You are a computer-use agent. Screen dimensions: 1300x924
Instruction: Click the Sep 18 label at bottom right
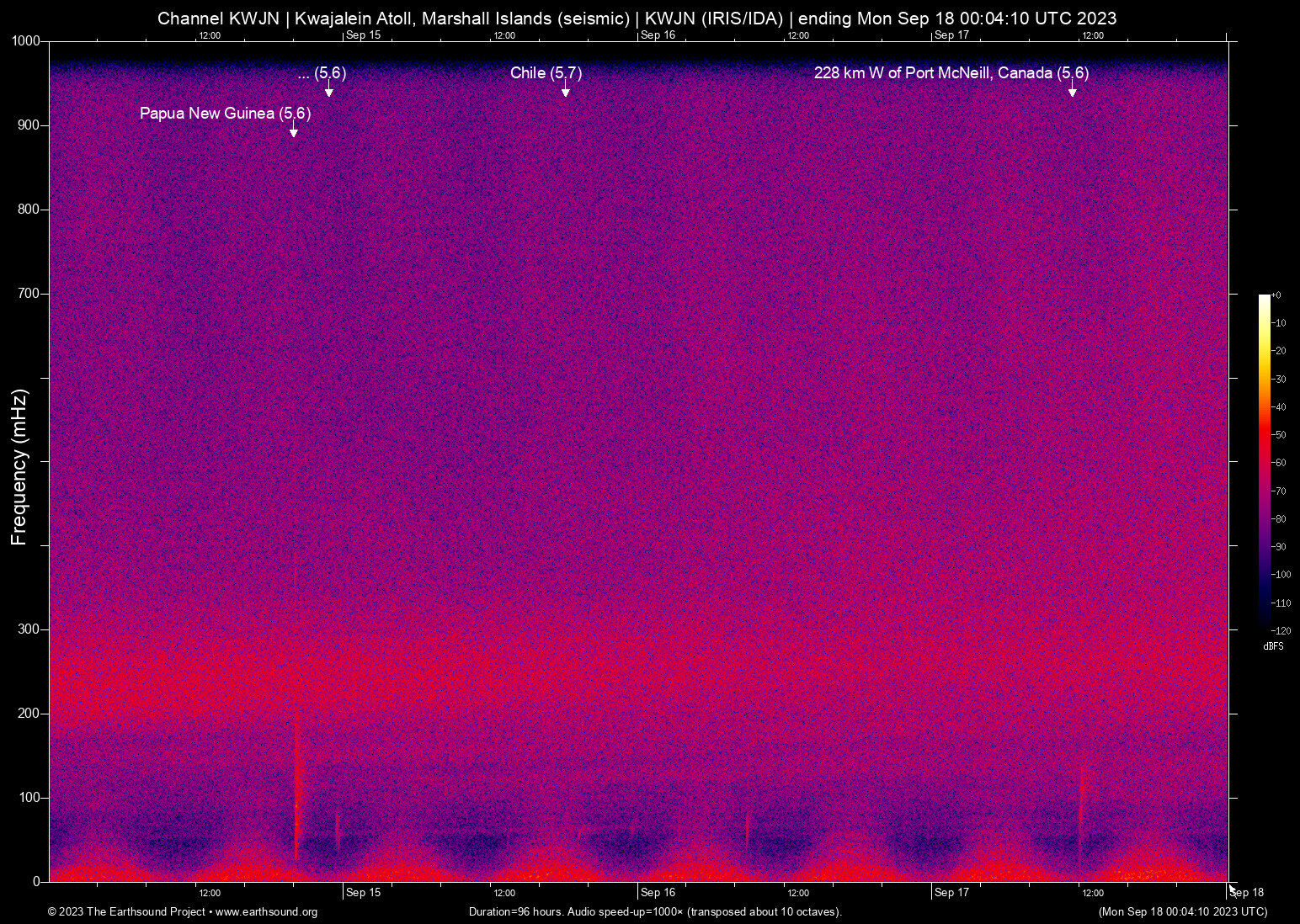pos(1246,892)
